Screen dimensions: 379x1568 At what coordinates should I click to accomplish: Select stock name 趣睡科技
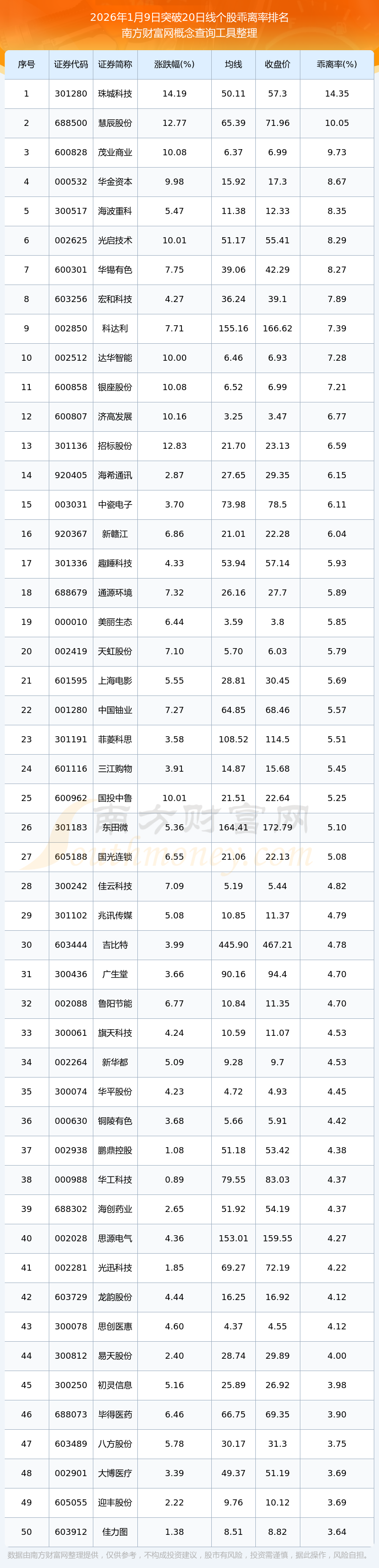[115, 563]
